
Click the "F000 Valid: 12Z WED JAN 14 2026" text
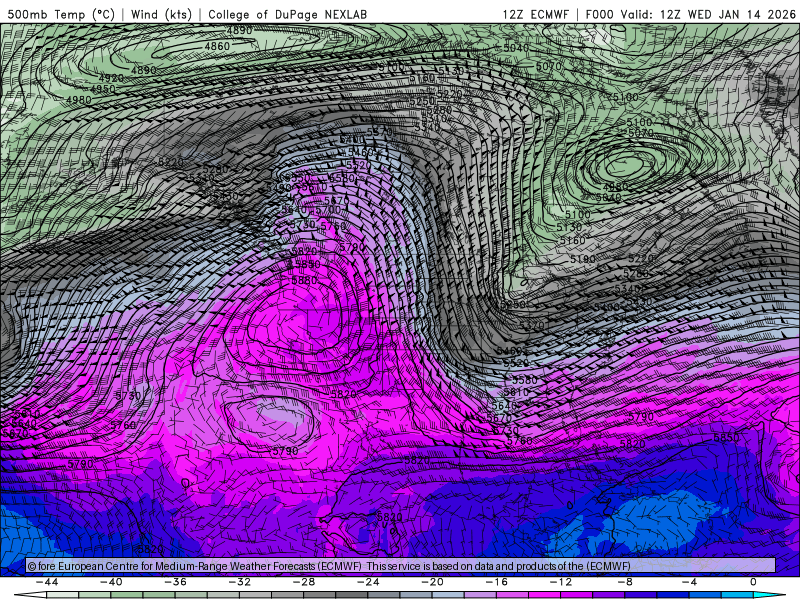(690, 14)
